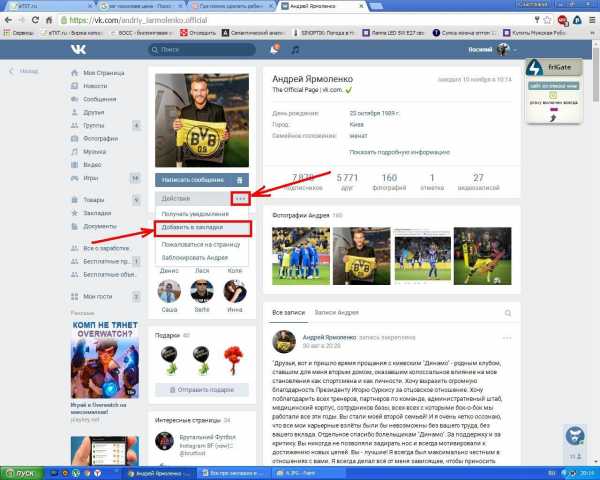Open Бесплатные объявления group in sidebar
Image resolution: width=600 pixels, height=480 pixels.
pyautogui.click(x=103, y=274)
